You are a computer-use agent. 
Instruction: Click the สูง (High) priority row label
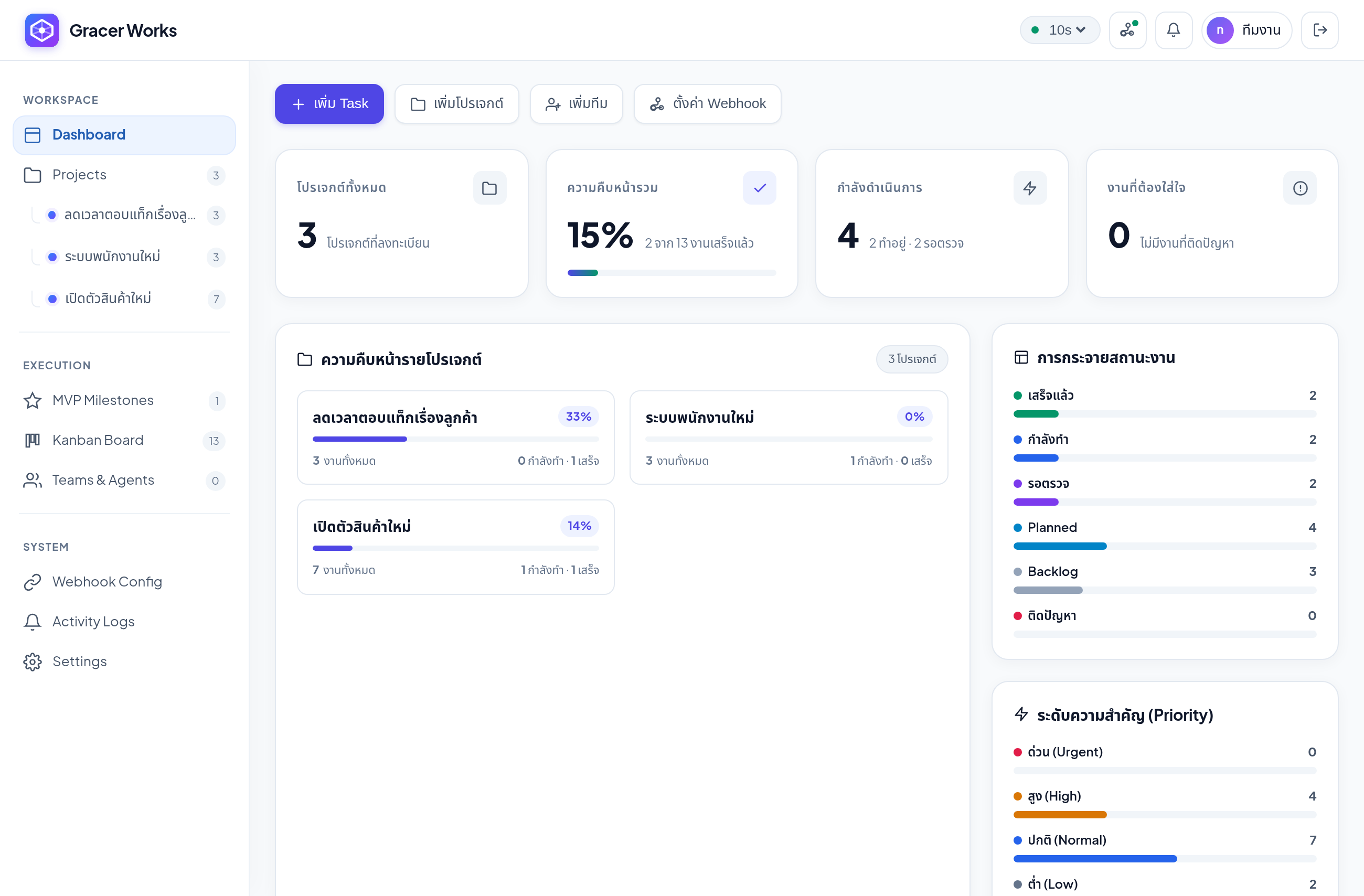point(1054,796)
